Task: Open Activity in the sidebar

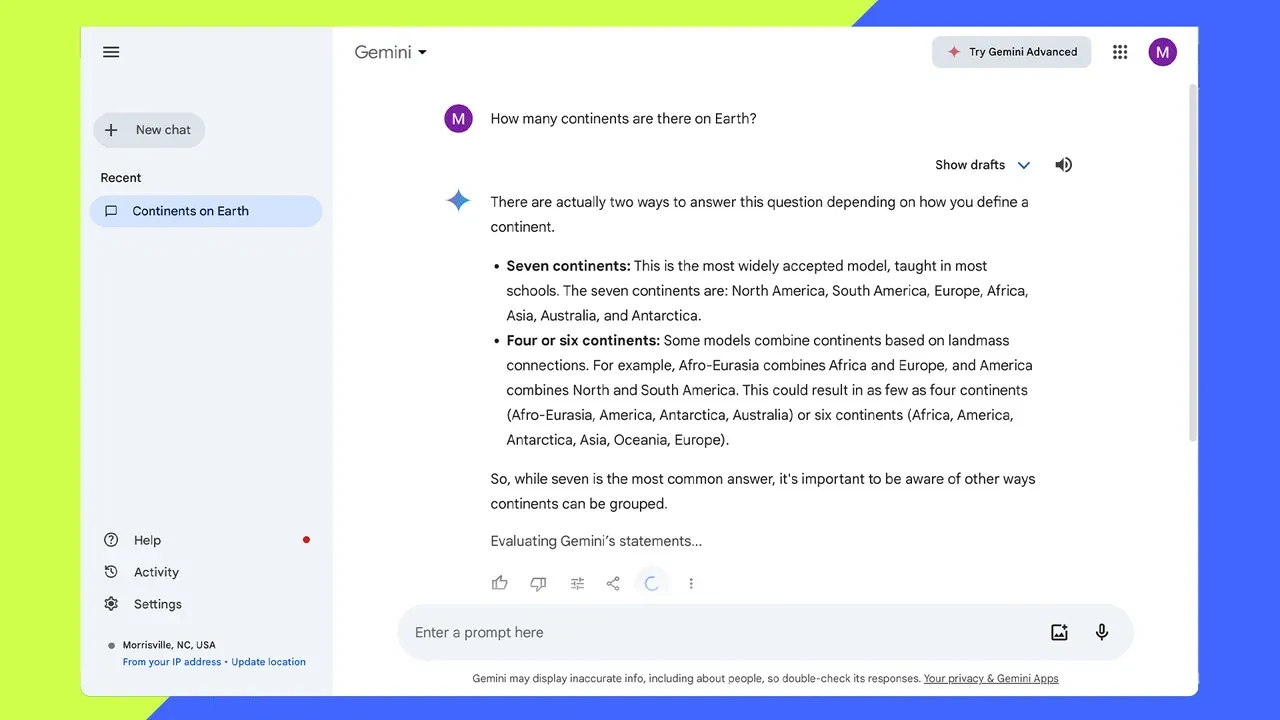Action: [x=156, y=572]
